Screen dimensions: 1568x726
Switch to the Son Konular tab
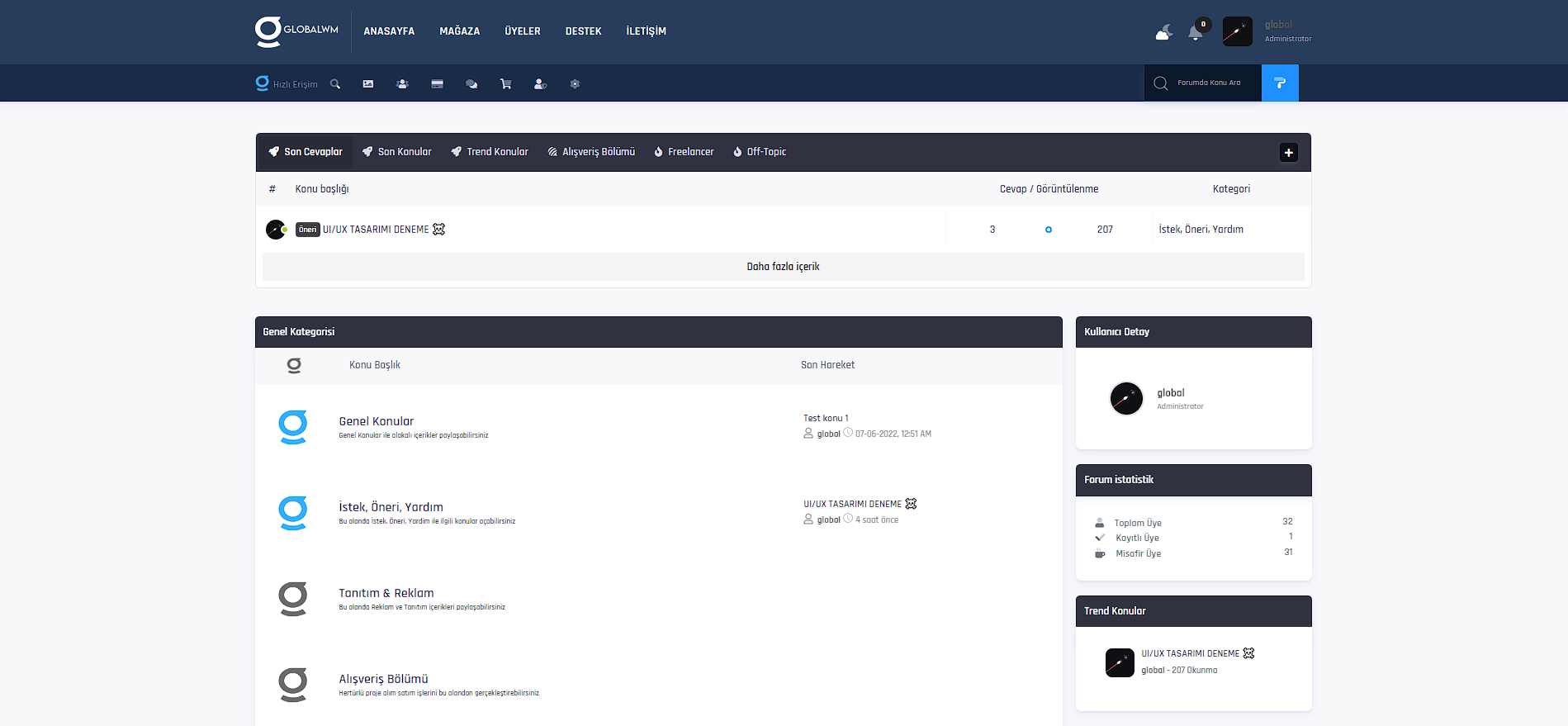point(397,152)
